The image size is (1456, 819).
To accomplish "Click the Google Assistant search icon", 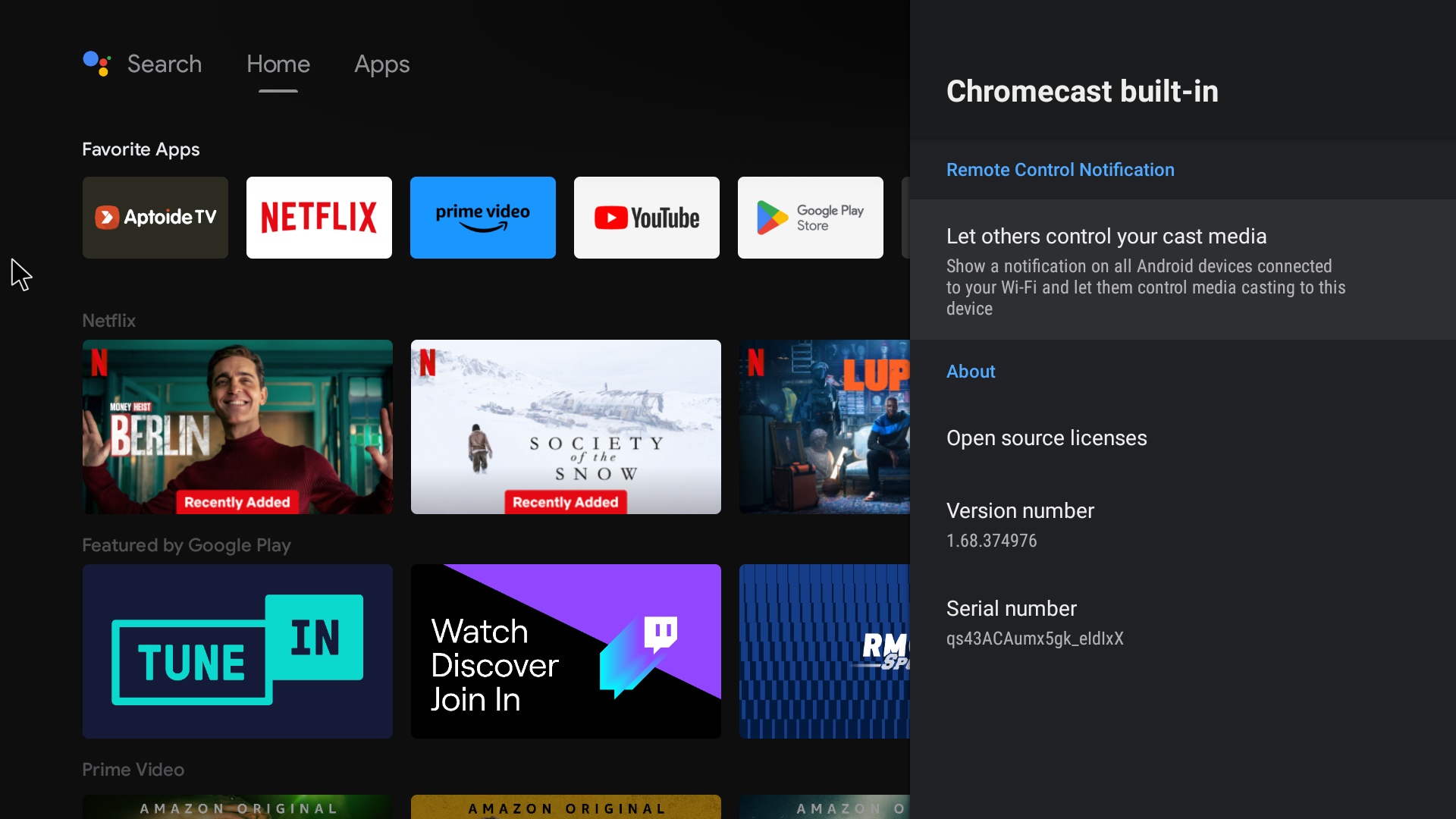I will (96, 63).
